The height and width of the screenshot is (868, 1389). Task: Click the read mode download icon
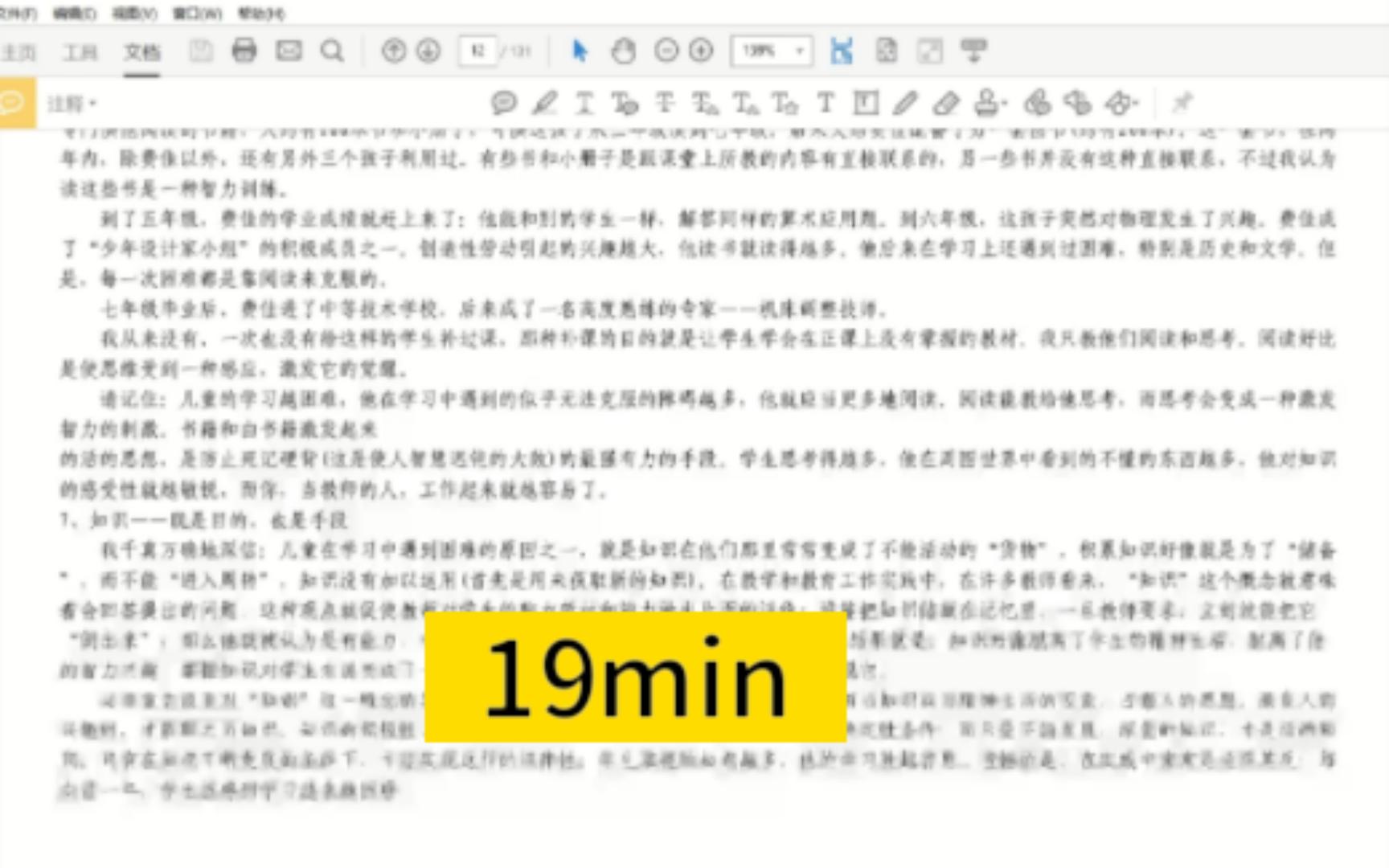point(974,51)
